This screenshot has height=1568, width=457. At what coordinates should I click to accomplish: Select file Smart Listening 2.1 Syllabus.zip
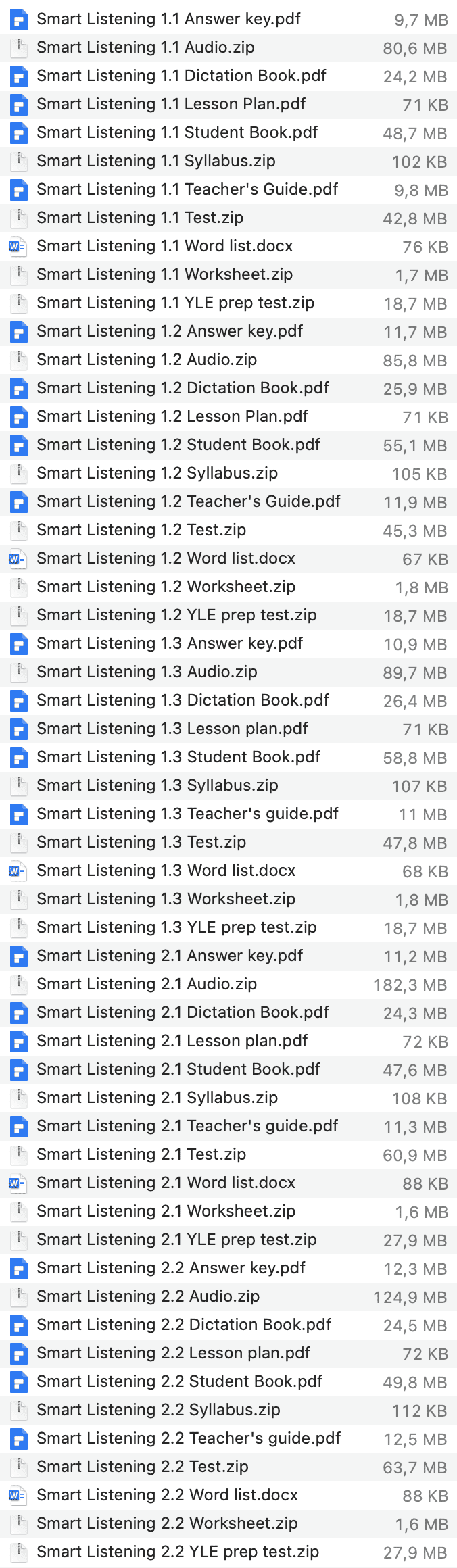pos(228,1098)
